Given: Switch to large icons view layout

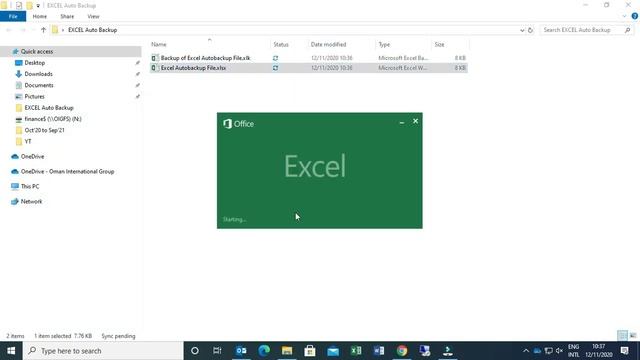Looking at the screenshot, I should click(x=633, y=336).
